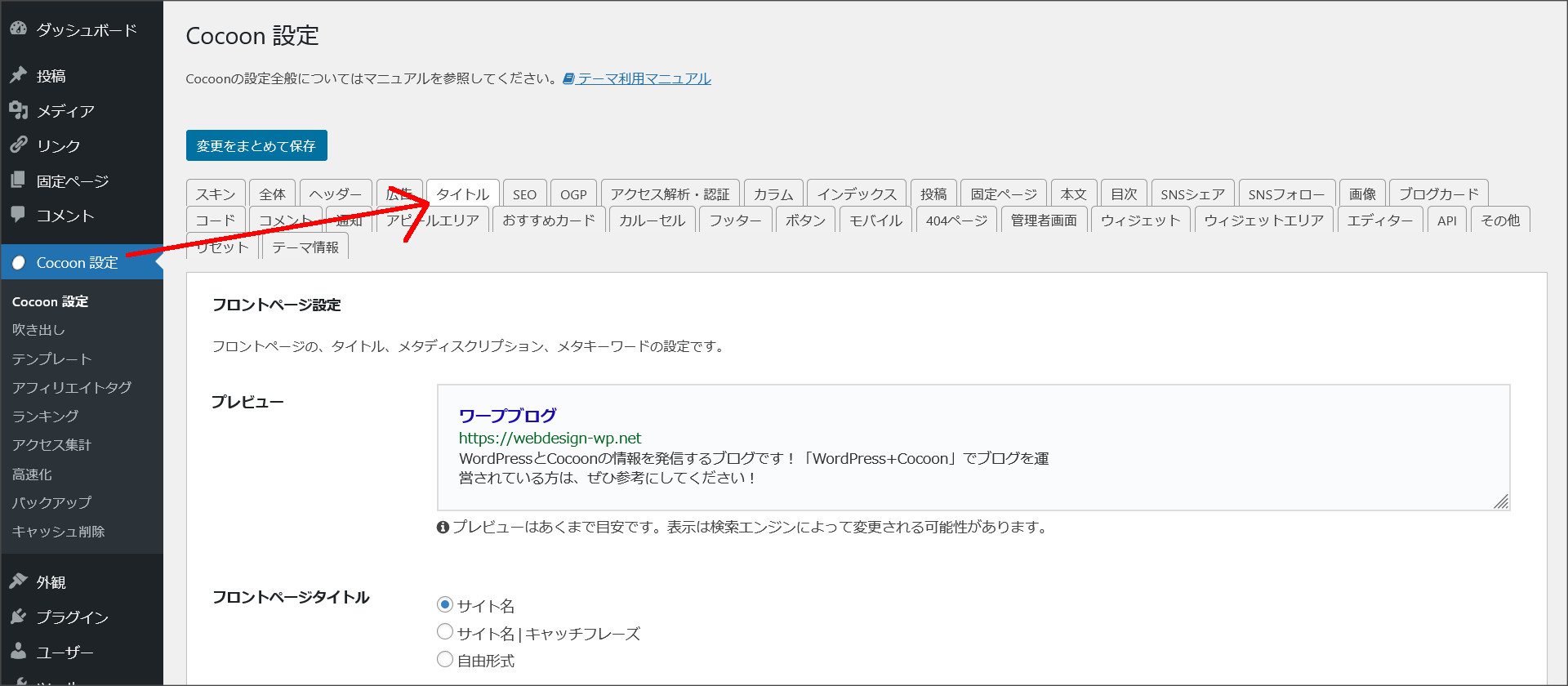The width and height of the screenshot is (1568, 686).
Task: Open the 画像 tab
Action: [x=1362, y=194]
